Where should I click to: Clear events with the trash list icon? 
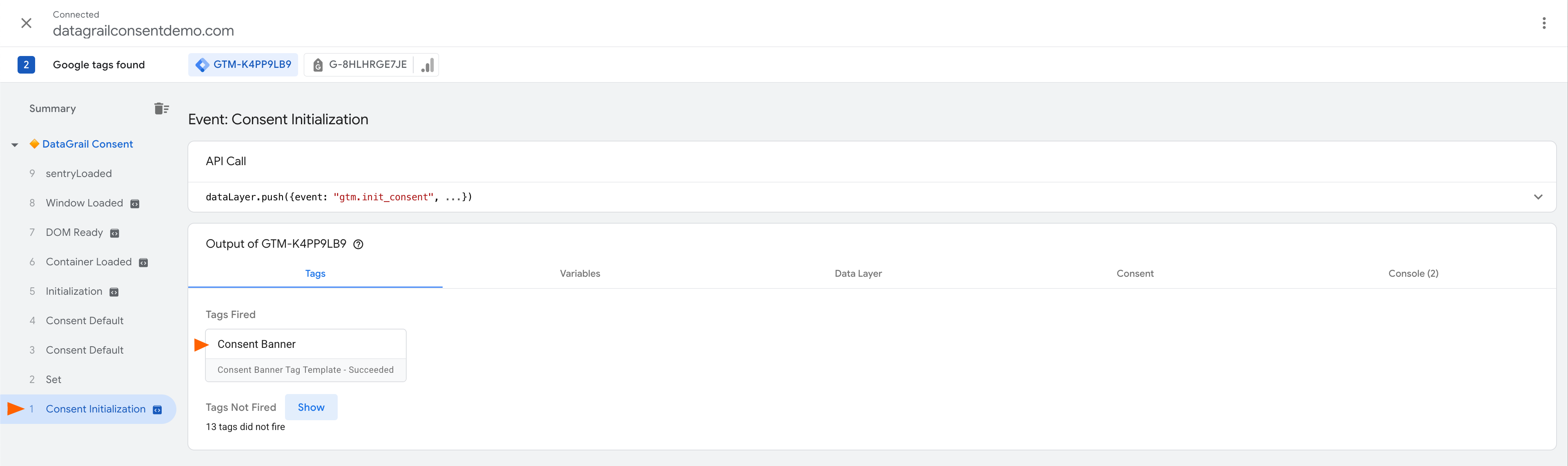click(161, 108)
